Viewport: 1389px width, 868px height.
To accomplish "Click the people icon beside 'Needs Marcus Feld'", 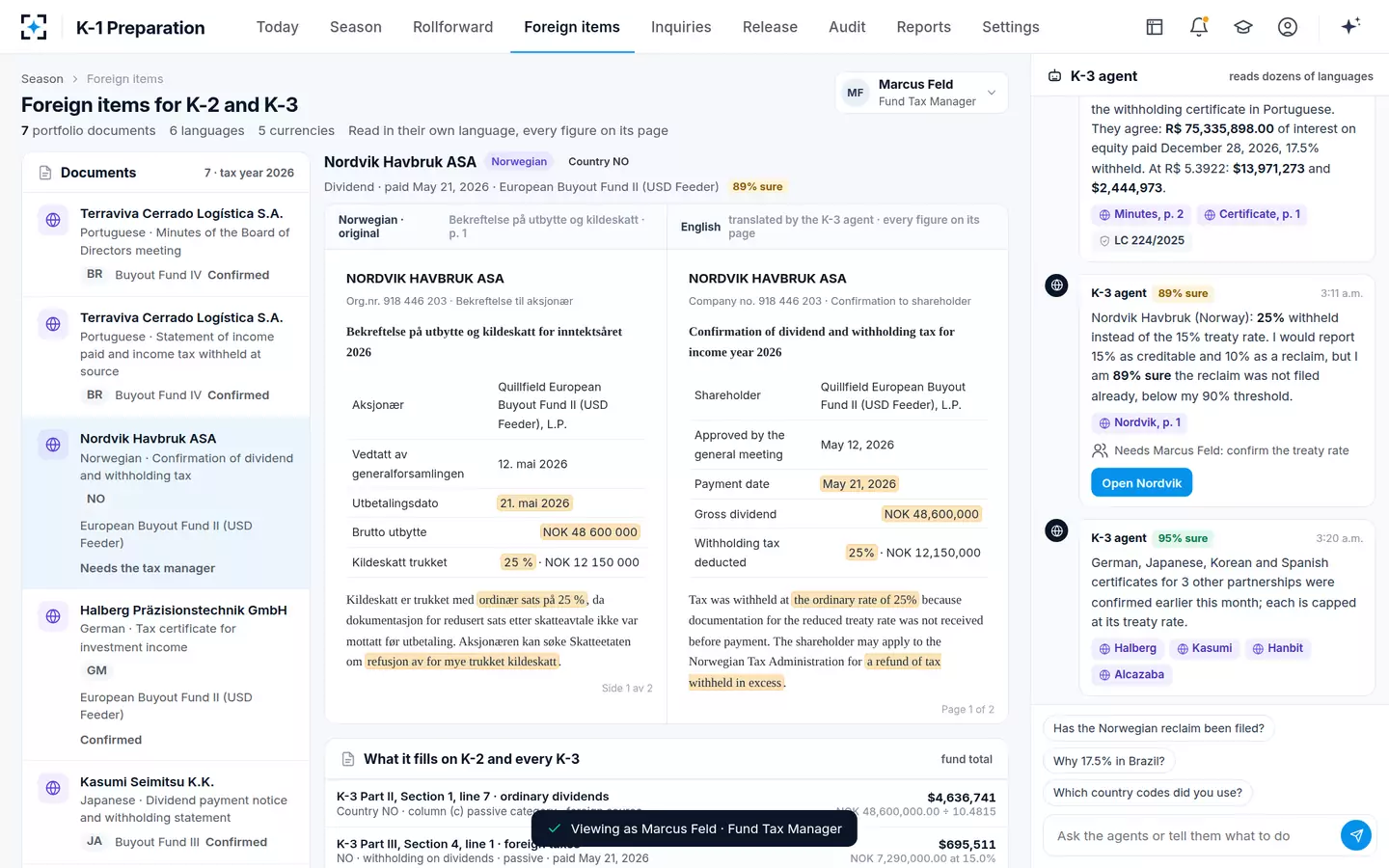I will pyautogui.click(x=1100, y=450).
